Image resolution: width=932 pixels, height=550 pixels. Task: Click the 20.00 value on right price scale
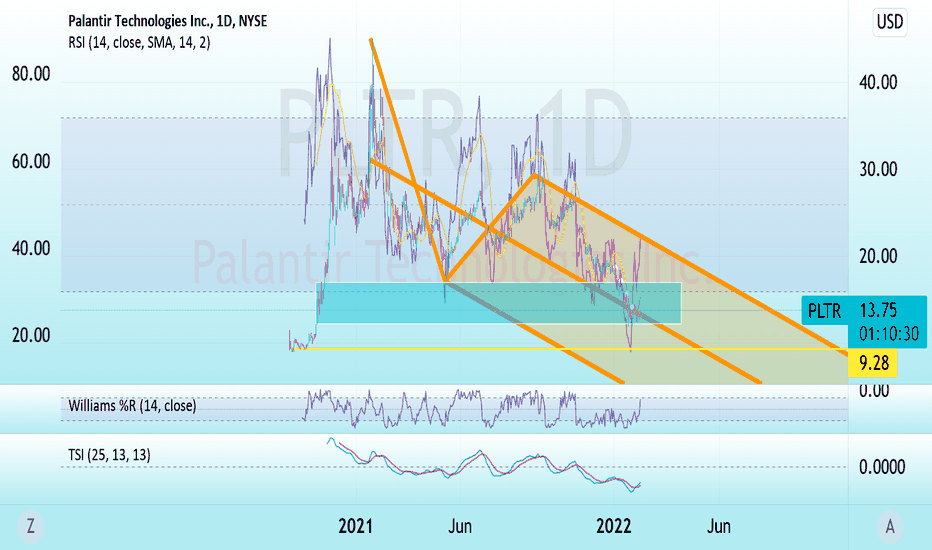click(x=878, y=256)
